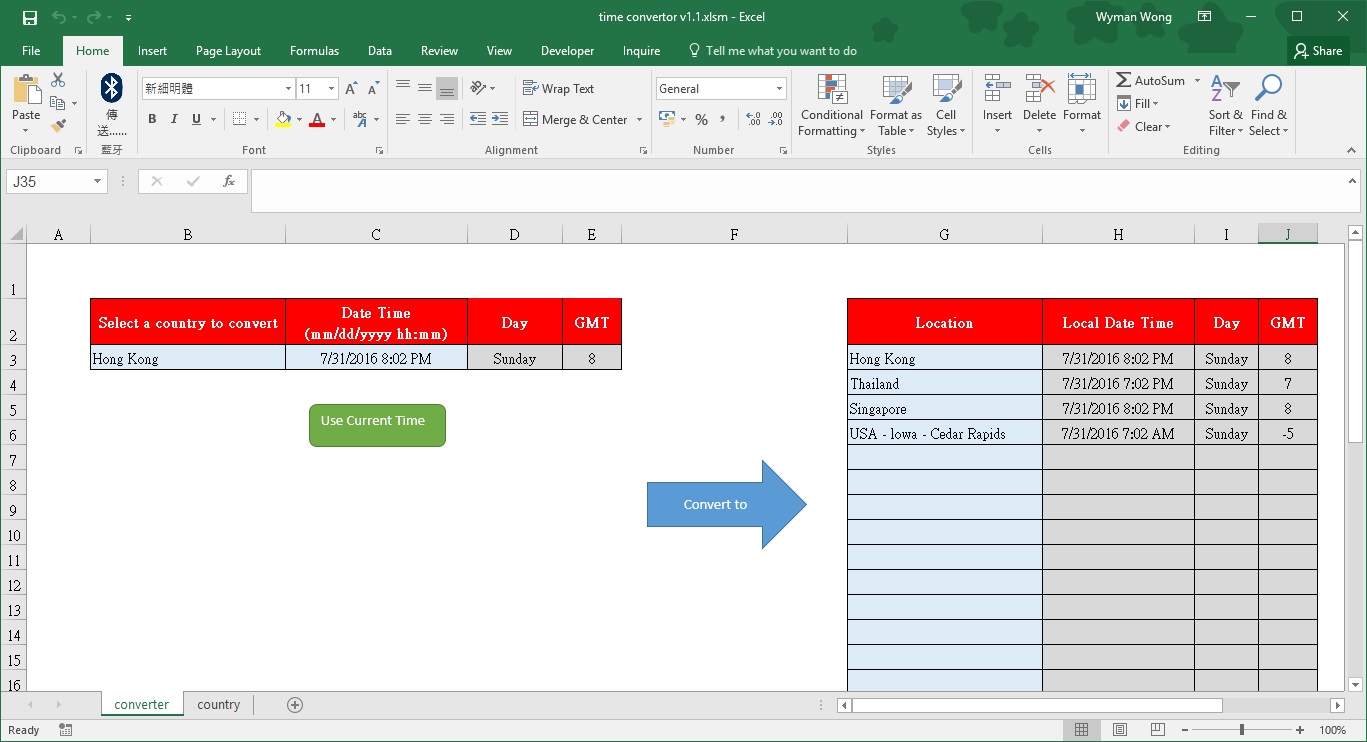The height and width of the screenshot is (742, 1367).
Task: Select the red Font Color swatch
Action: pyautogui.click(x=317, y=119)
